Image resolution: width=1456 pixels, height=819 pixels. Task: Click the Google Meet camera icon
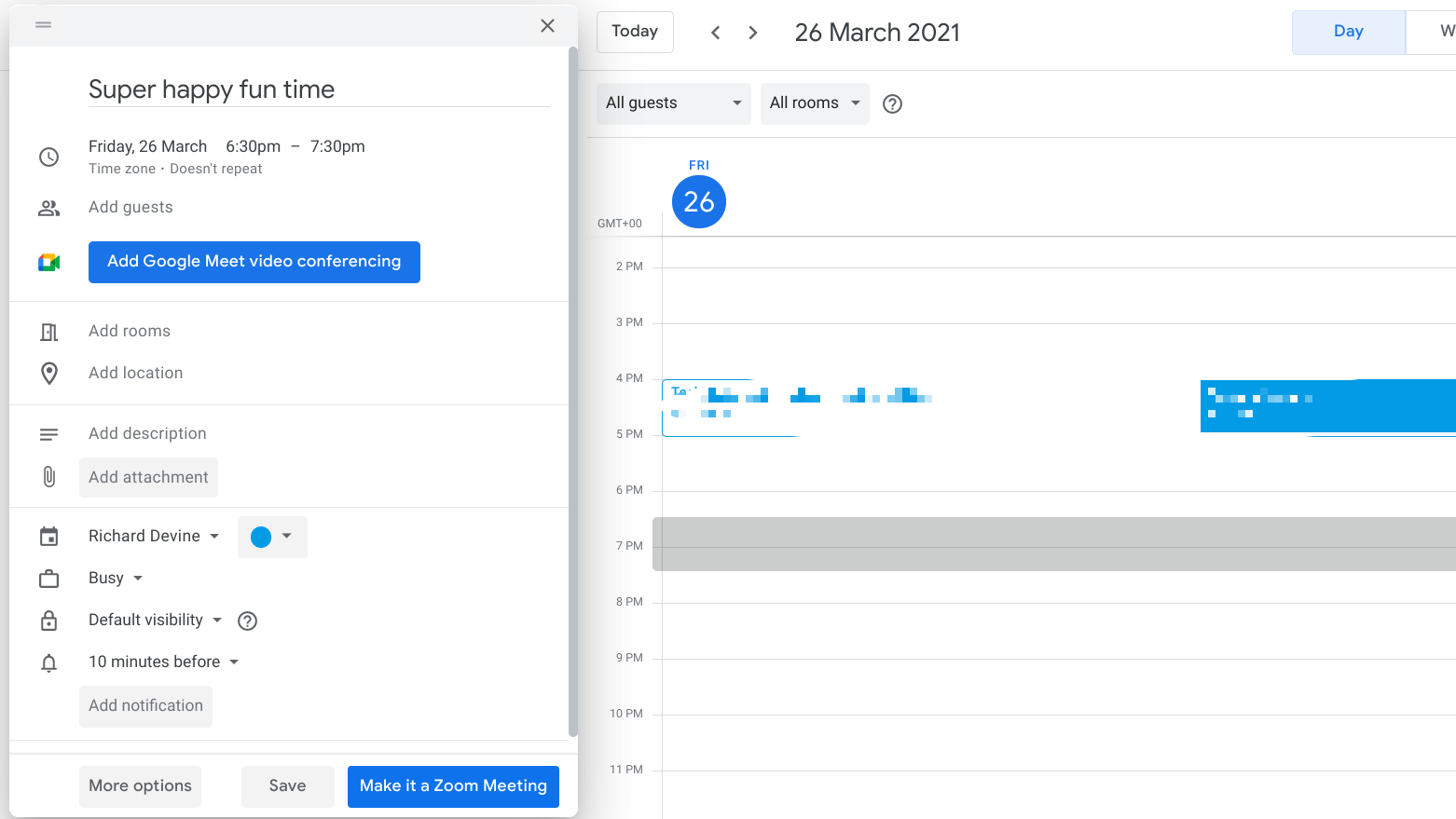48,263
